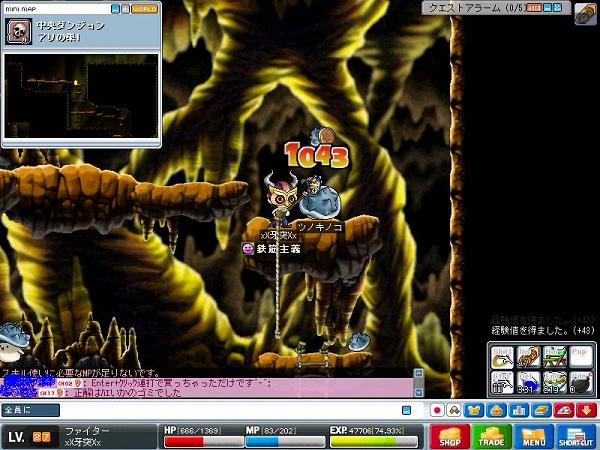
Task: Open the Cash SHOP button
Action: (x=451, y=436)
